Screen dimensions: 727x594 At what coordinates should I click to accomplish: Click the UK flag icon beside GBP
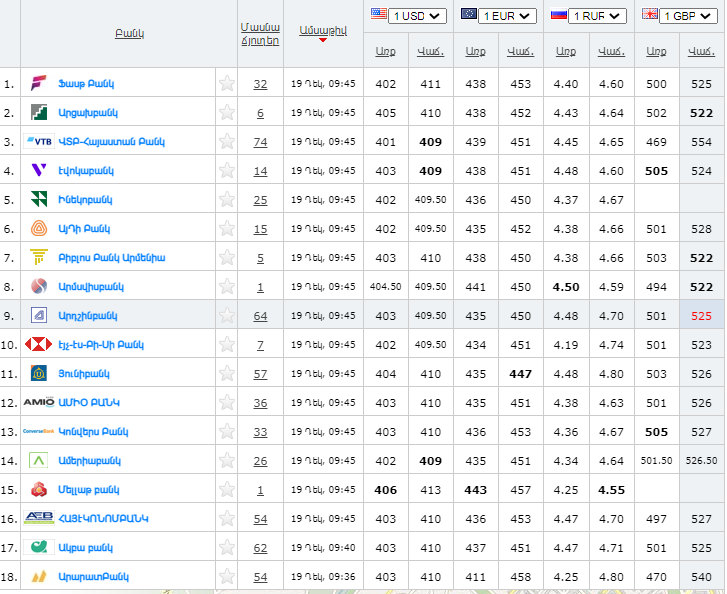tap(650, 14)
